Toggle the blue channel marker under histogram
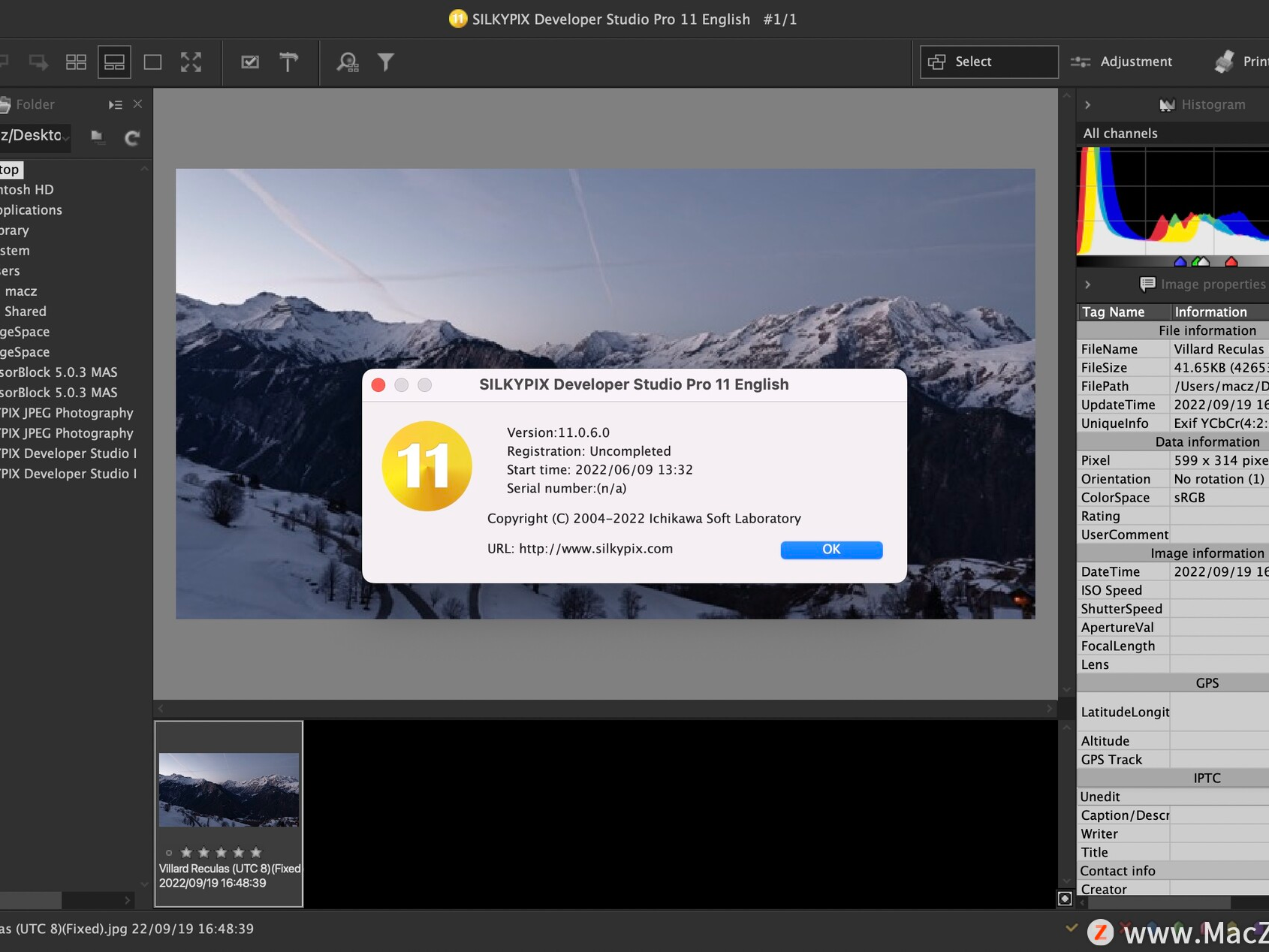The width and height of the screenshot is (1269, 952). coord(1180,263)
